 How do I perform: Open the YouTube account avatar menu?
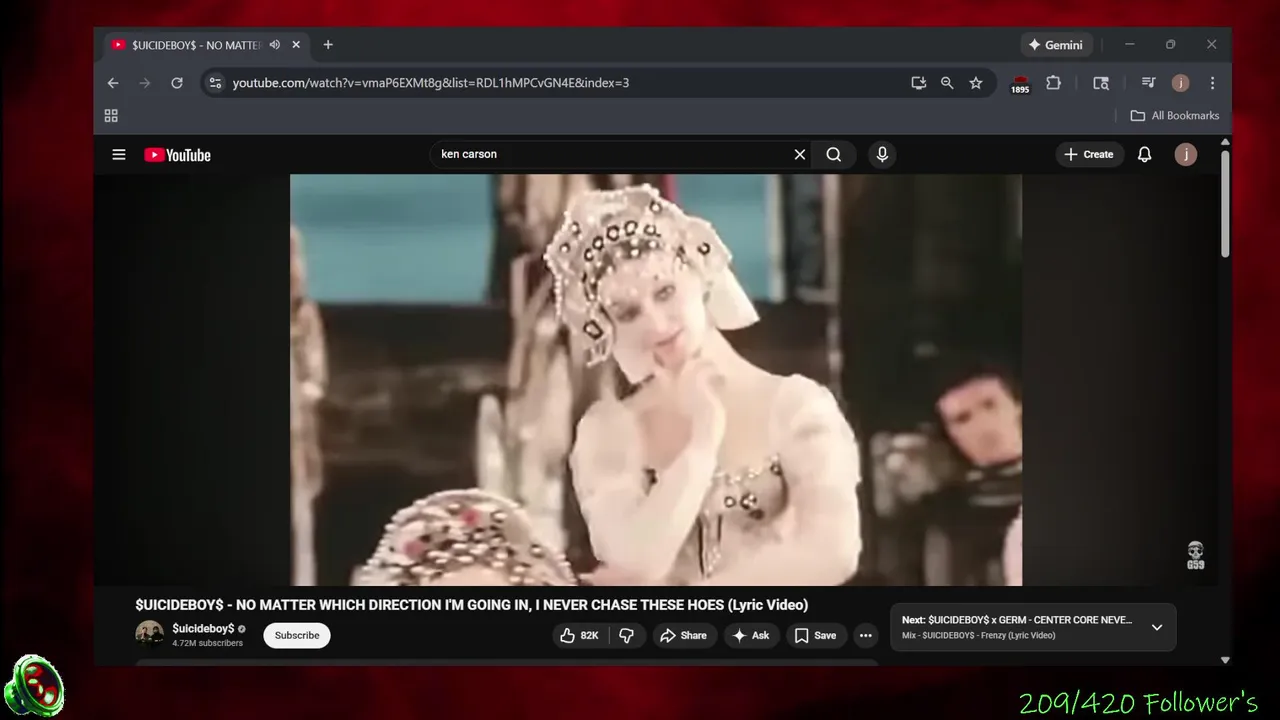pyautogui.click(x=1186, y=154)
